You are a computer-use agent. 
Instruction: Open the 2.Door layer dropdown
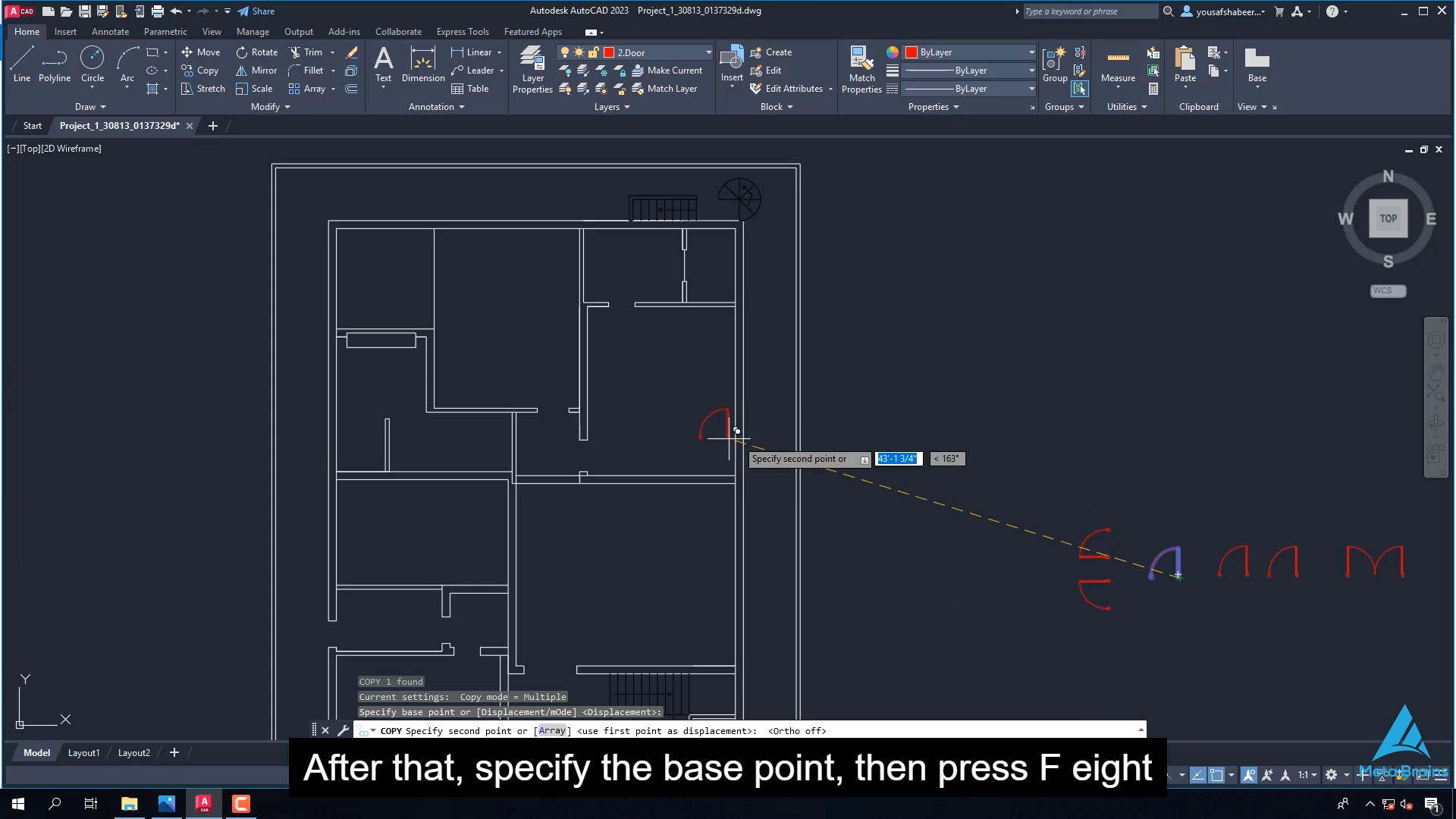(708, 52)
